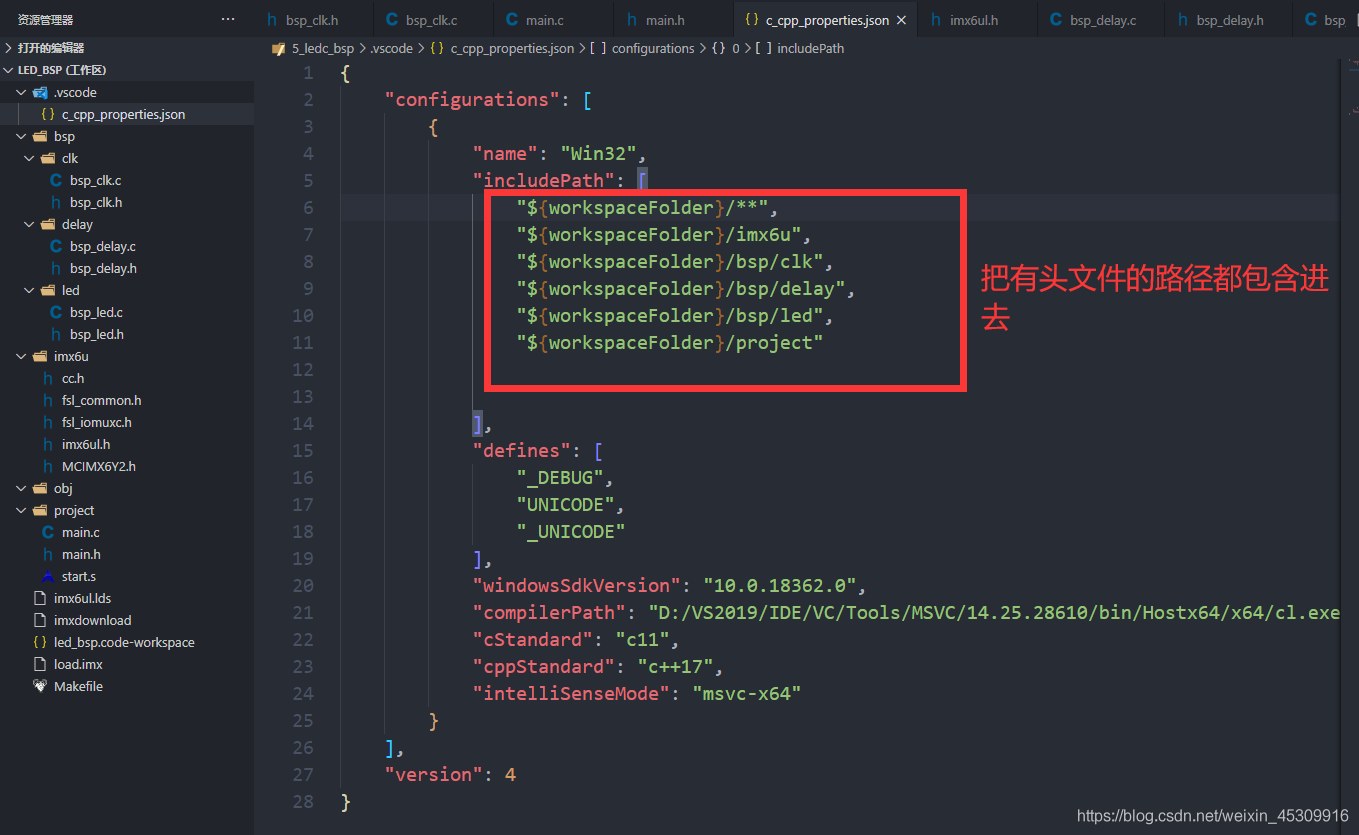The width and height of the screenshot is (1359, 835).
Task: Click the JSON icon of led_bsp.code-workspace
Action: (x=40, y=642)
